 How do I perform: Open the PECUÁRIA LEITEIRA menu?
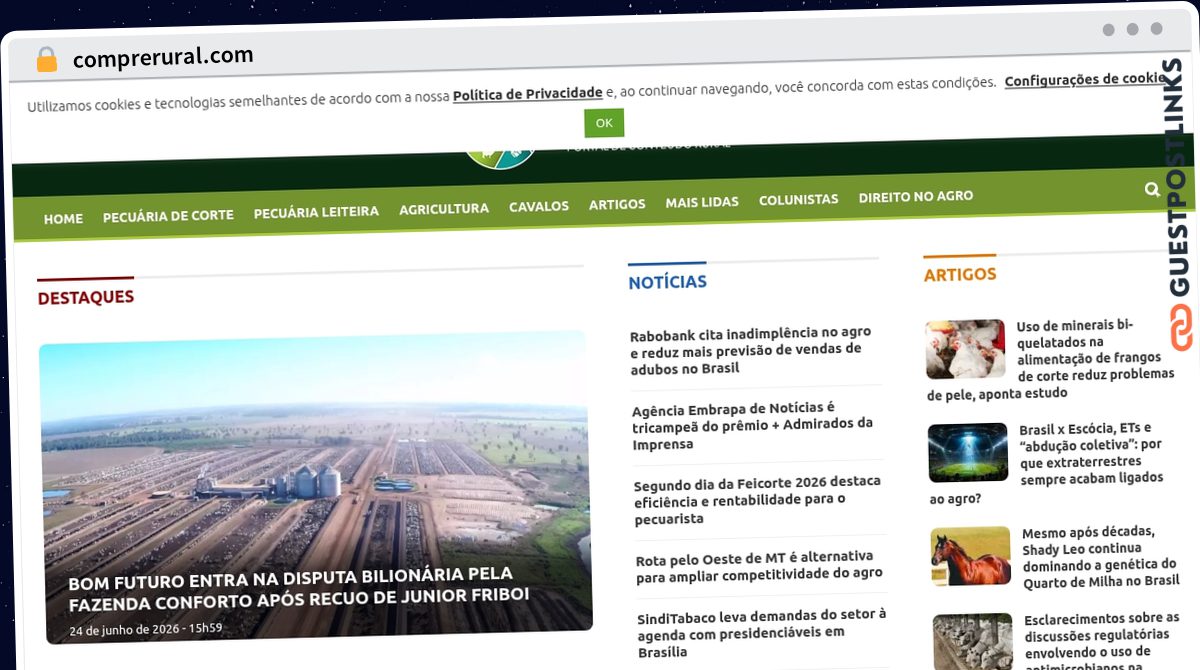[x=316, y=212]
